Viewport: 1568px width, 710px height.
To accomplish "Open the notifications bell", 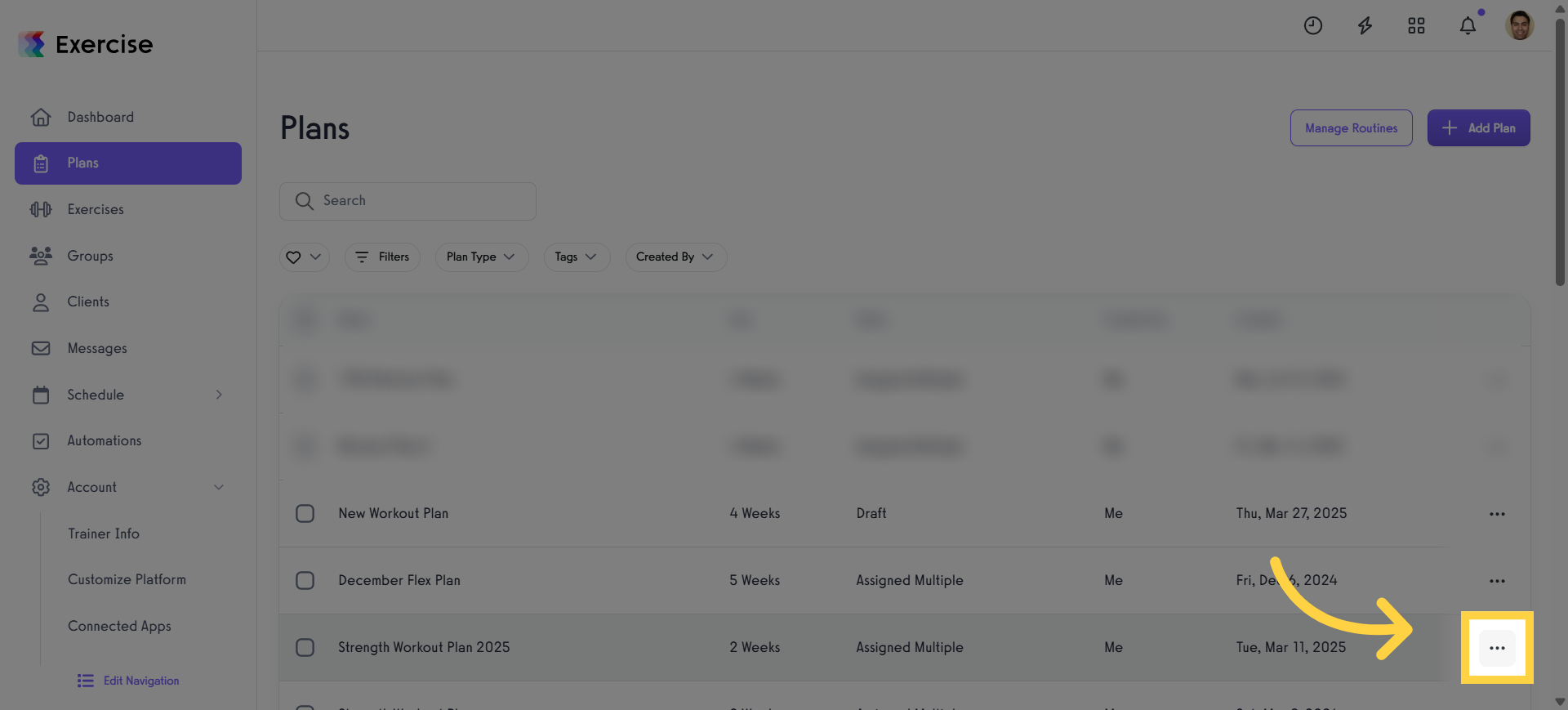I will 1468,26.
